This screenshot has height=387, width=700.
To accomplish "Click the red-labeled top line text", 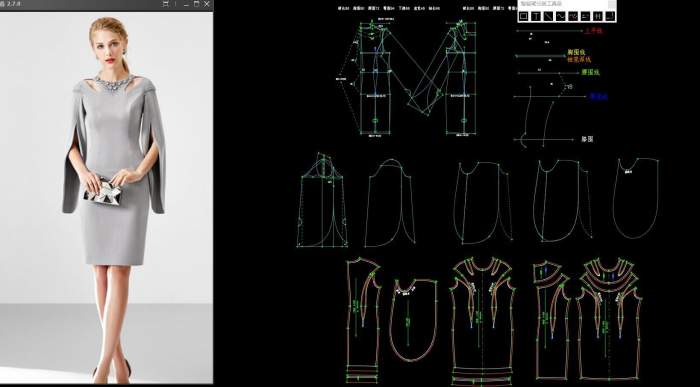I will point(593,31).
